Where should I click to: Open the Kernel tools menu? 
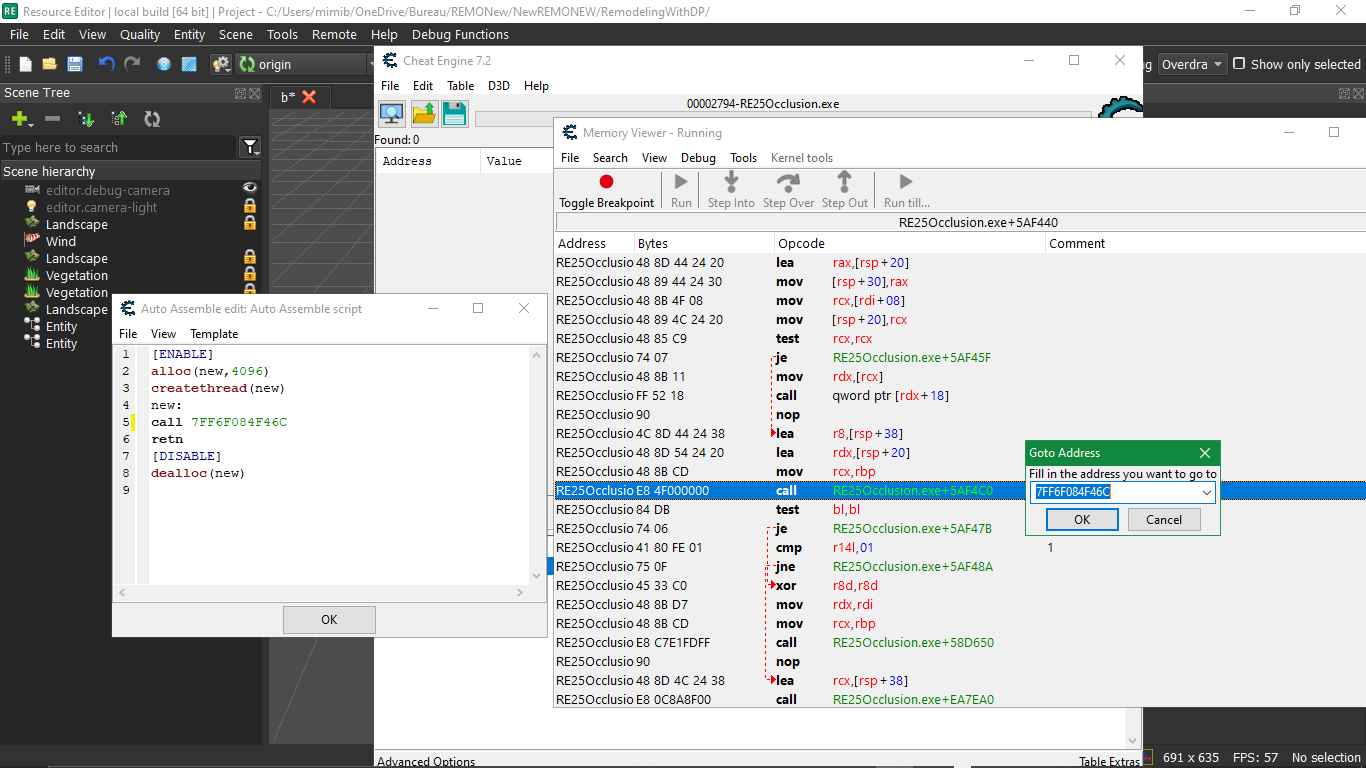pos(801,158)
